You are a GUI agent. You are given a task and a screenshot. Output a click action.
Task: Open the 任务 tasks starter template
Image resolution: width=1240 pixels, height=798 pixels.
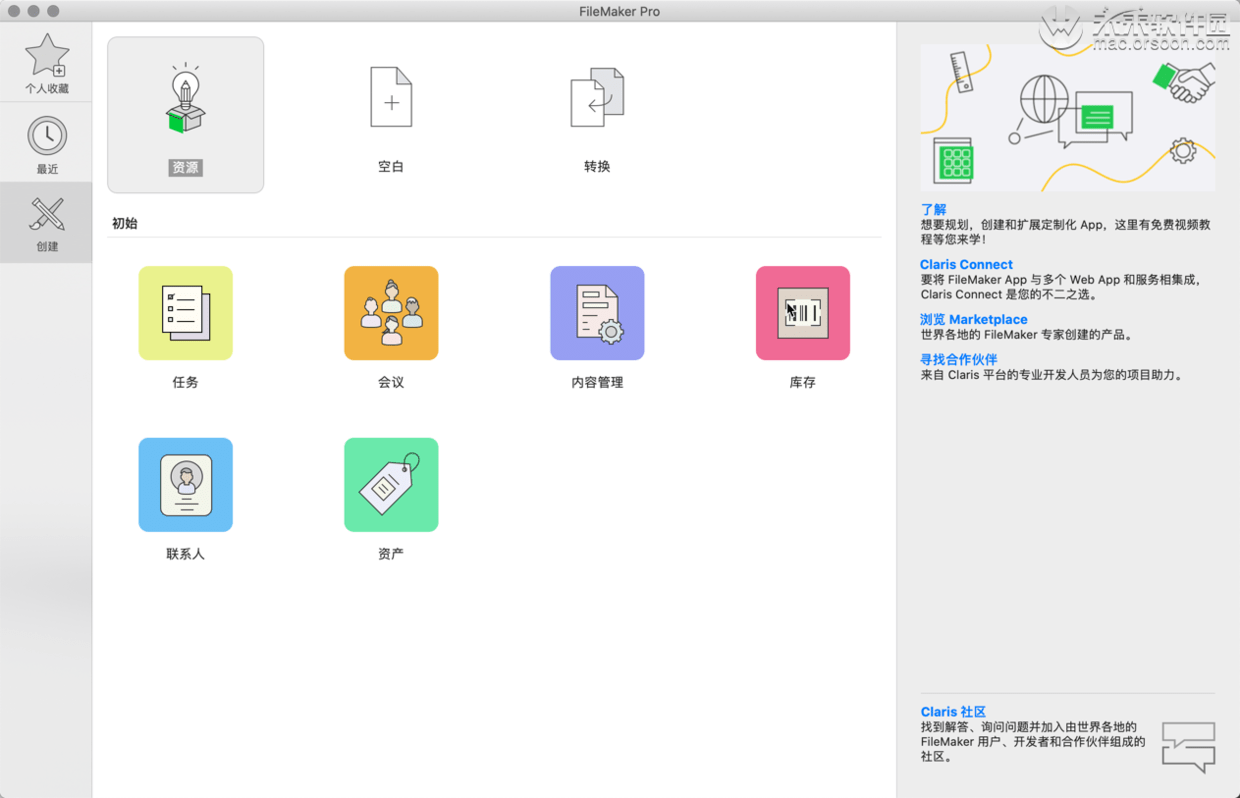coord(185,313)
